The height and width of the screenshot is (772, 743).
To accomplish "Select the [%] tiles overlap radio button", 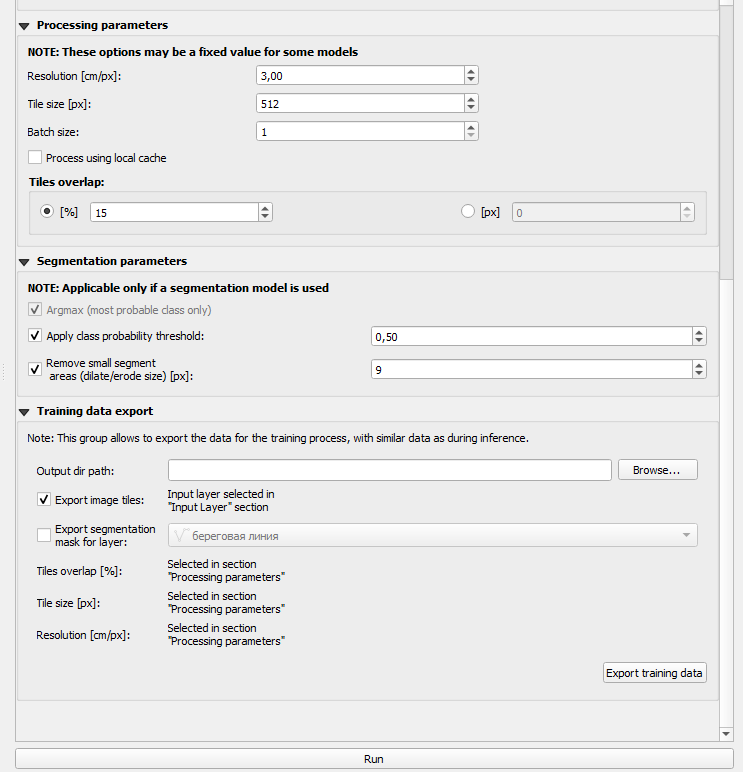I will pyautogui.click(x=47, y=212).
